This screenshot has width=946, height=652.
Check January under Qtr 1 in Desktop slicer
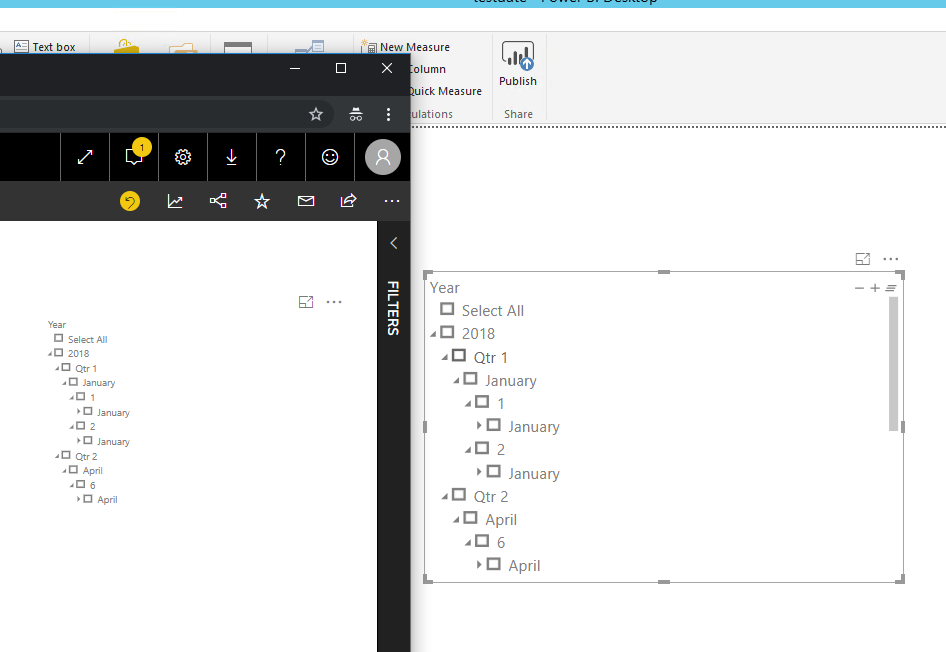pyautogui.click(x=471, y=379)
